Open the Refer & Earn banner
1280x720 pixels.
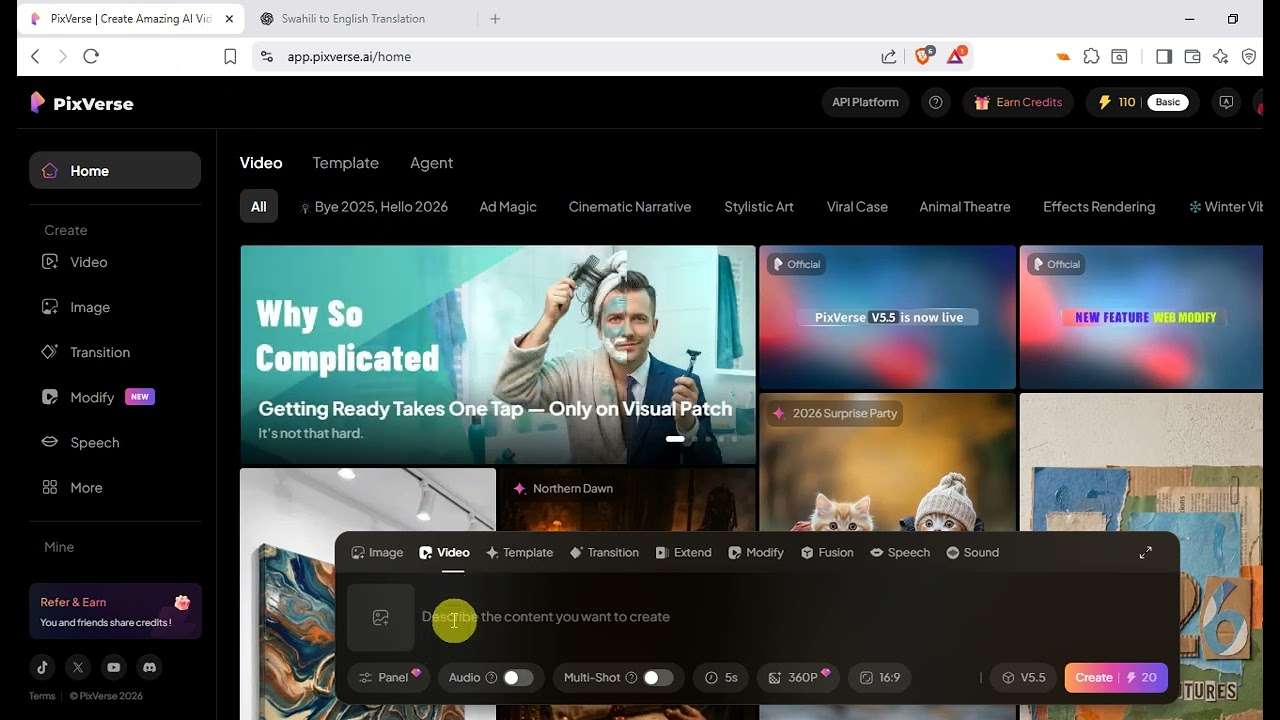(x=115, y=611)
